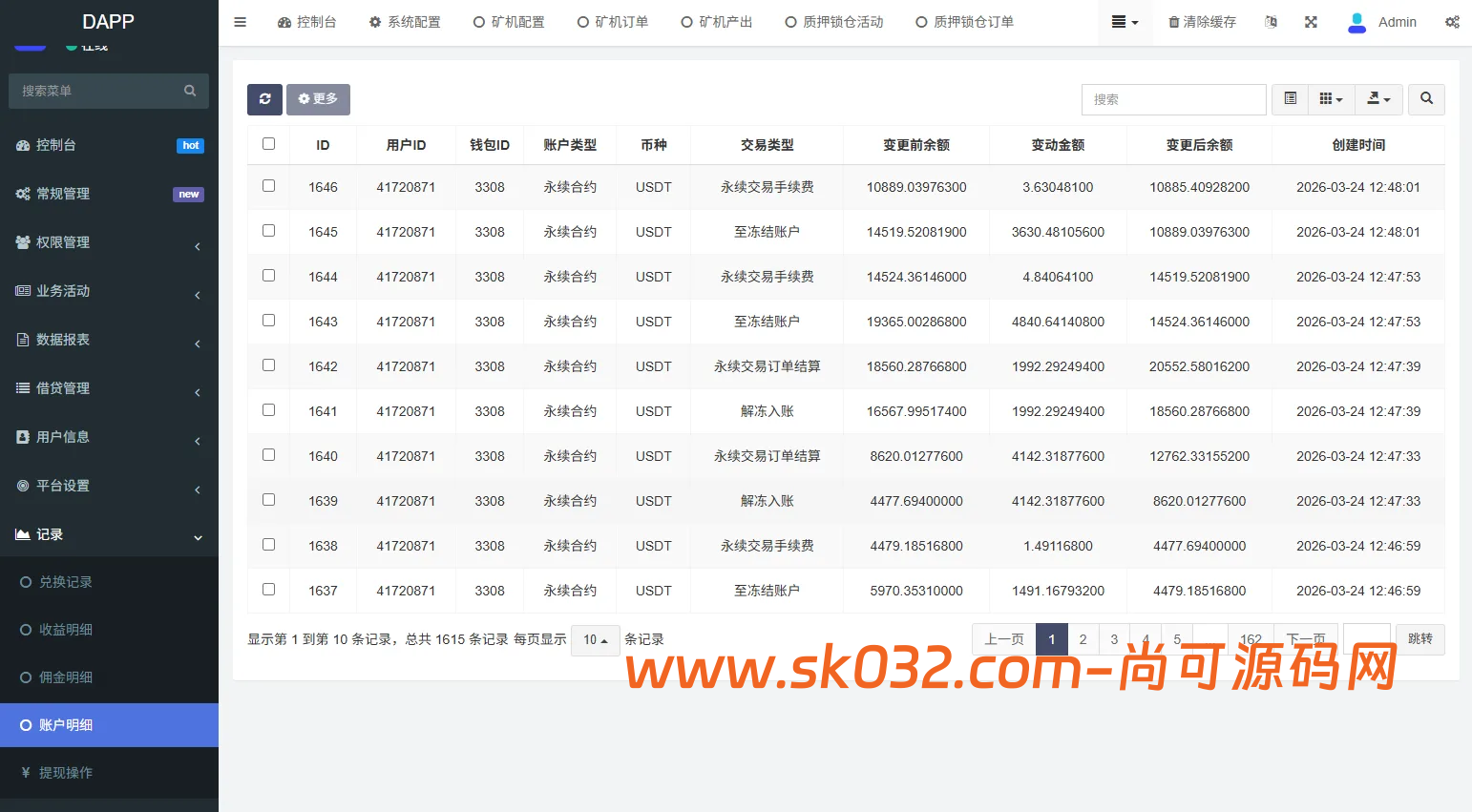1472x812 pixels.
Task: Open 收益明细 in sidebar
Action: 109,630
